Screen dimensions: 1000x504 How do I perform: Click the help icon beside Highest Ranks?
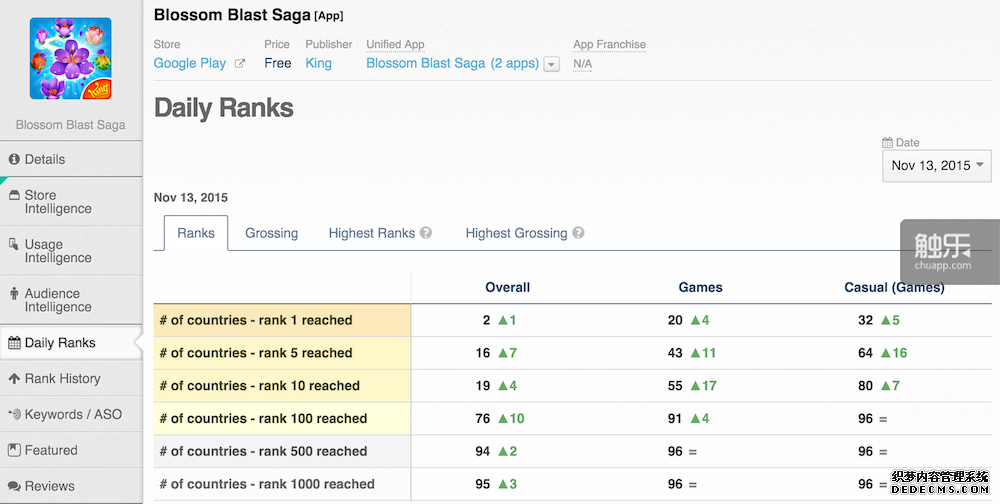point(426,233)
